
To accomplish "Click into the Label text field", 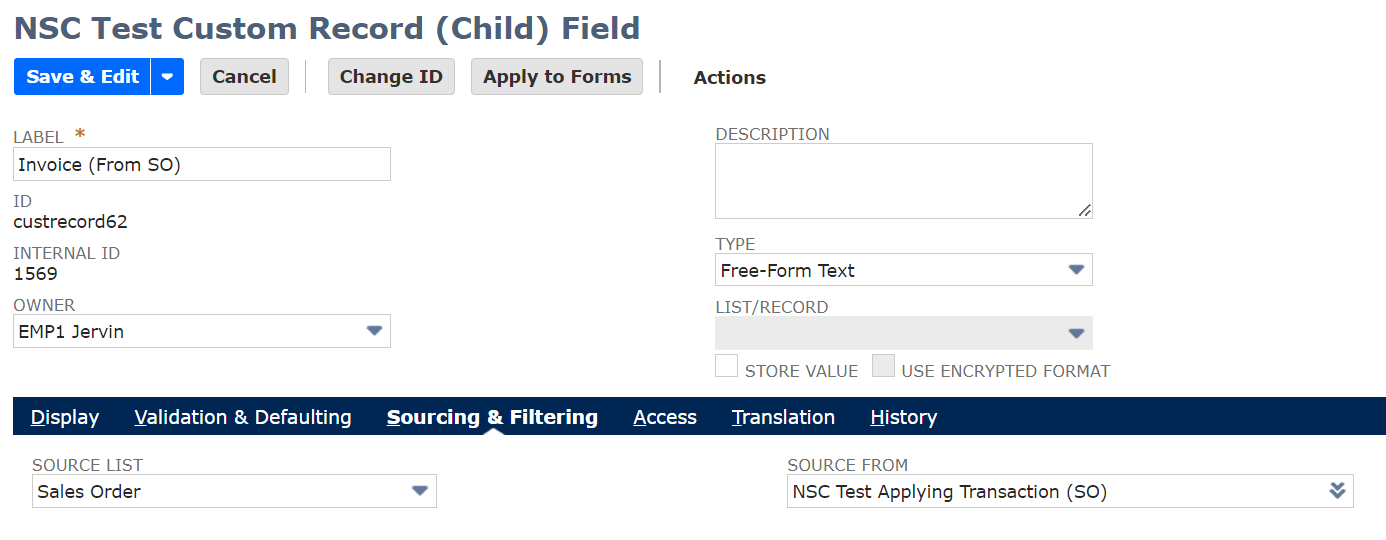I will 202,165.
